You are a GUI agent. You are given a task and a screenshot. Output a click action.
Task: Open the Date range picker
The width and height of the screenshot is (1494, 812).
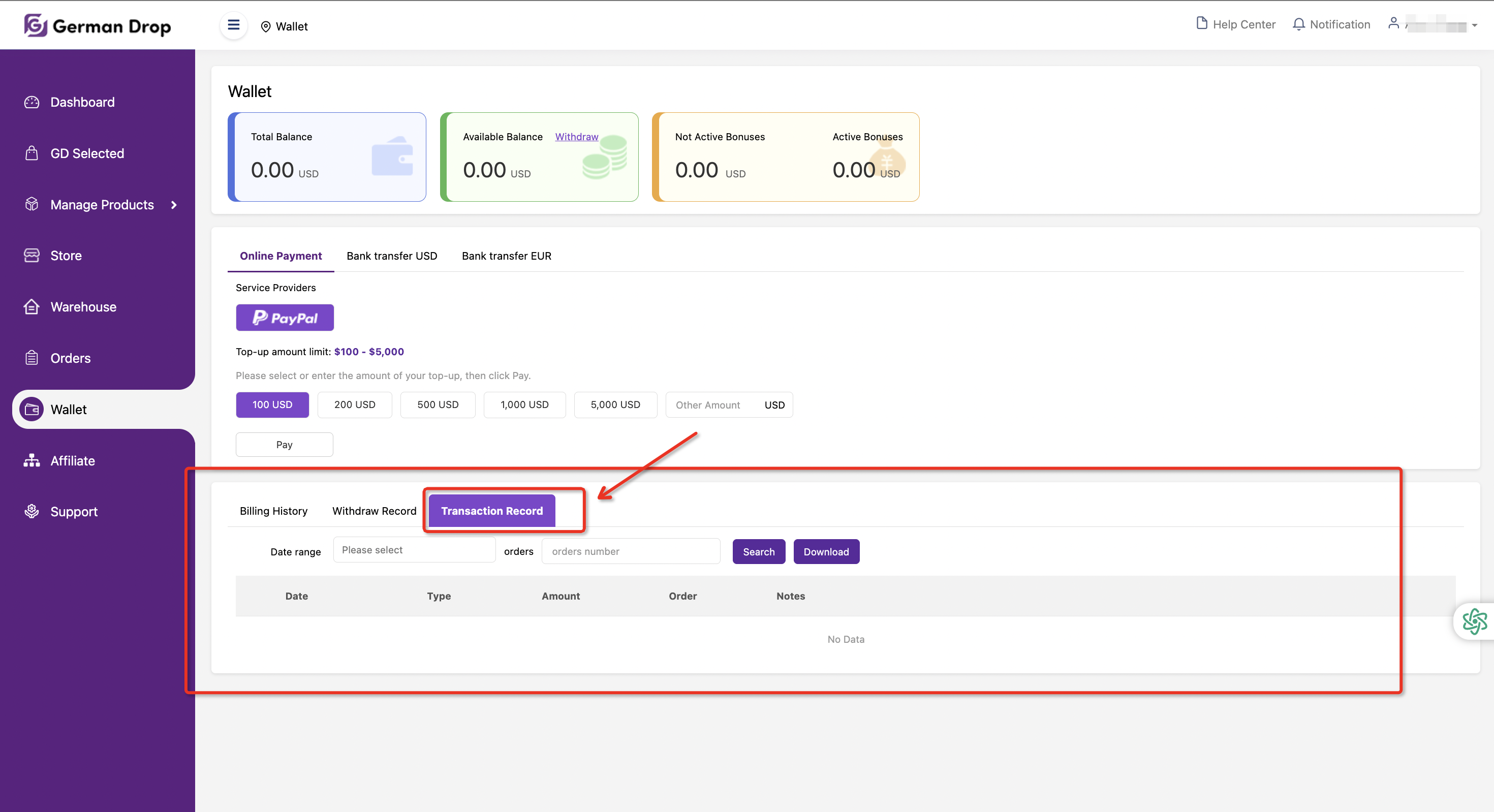414,550
